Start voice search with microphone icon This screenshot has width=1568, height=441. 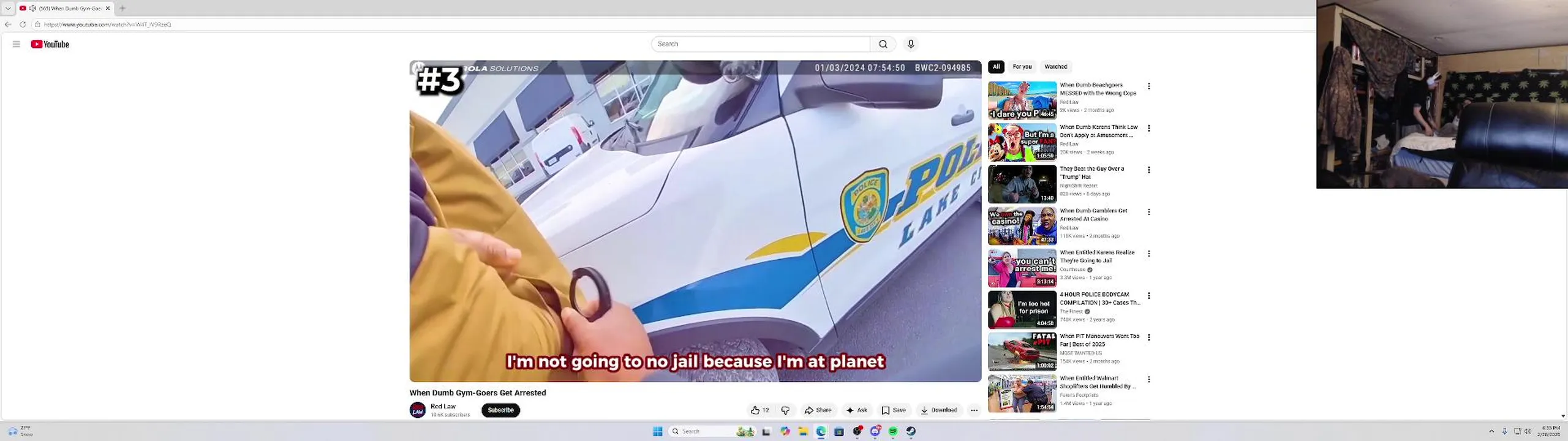coord(911,44)
